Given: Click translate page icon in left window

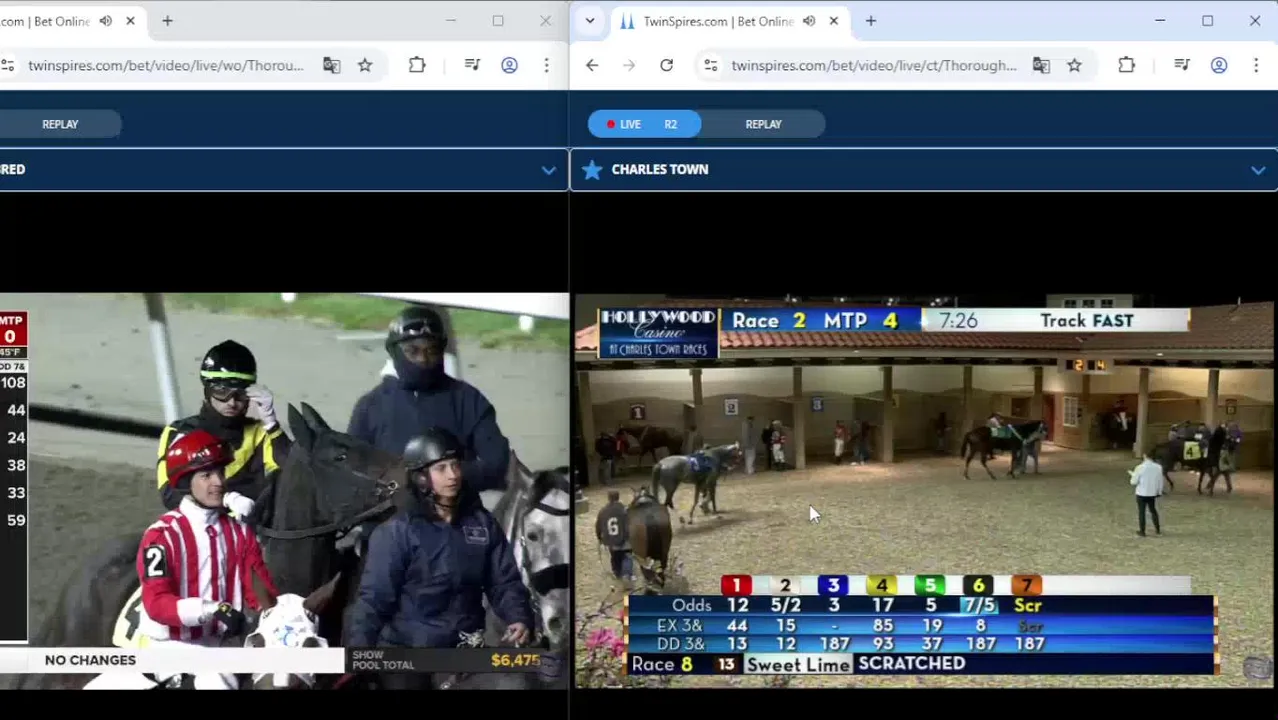Looking at the screenshot, I should tap(331, 65).
